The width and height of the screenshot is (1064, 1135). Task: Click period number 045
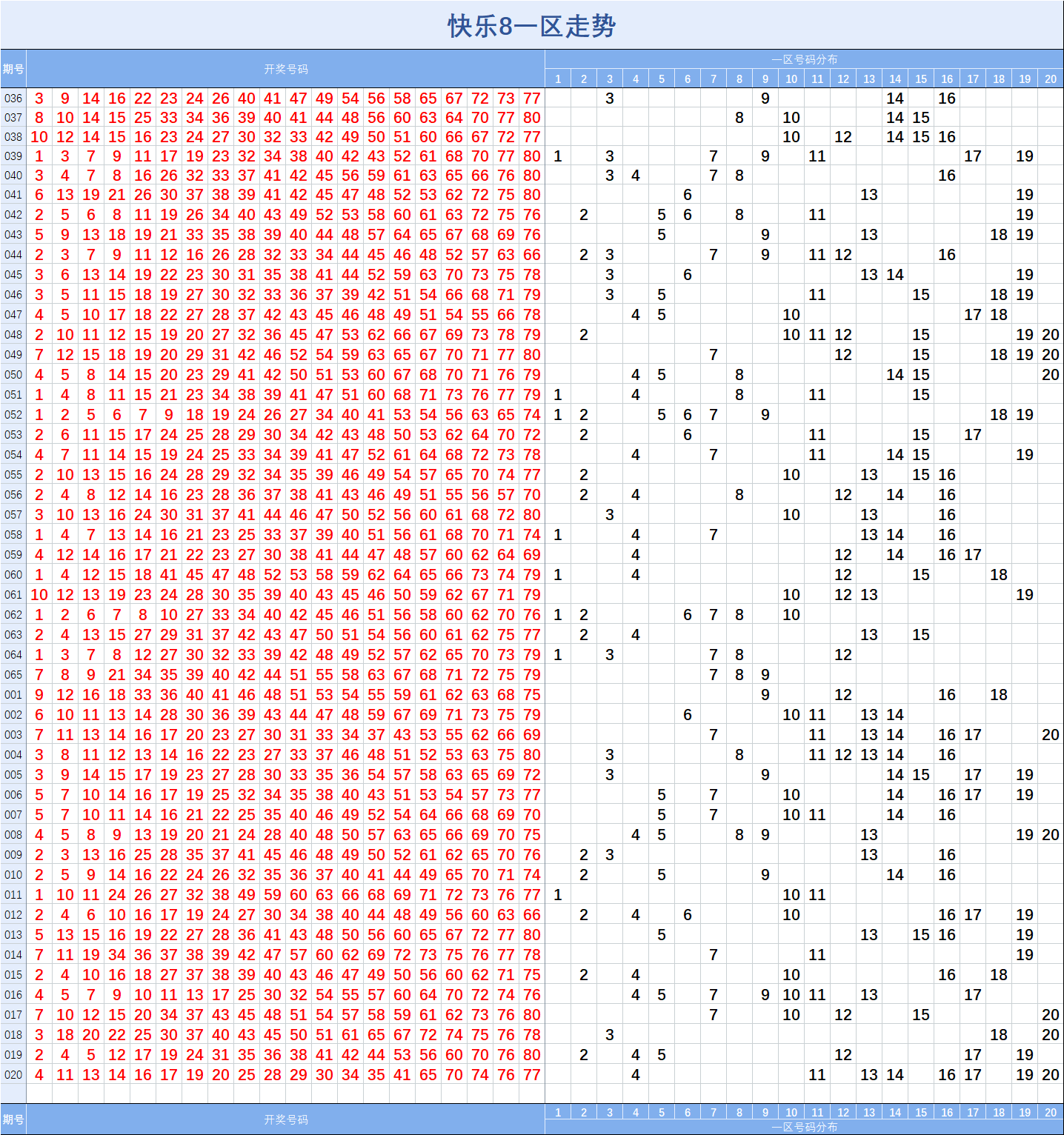click(13, 275)
